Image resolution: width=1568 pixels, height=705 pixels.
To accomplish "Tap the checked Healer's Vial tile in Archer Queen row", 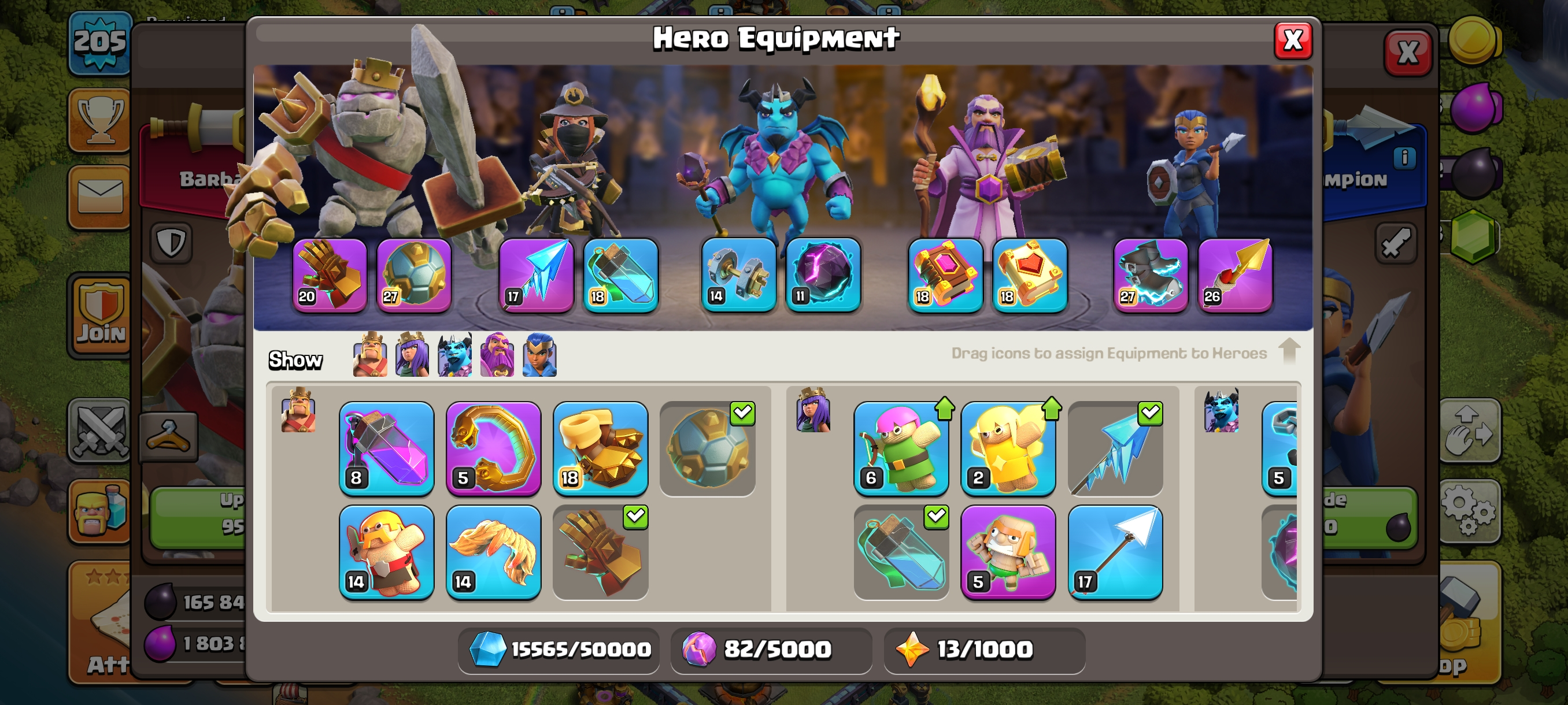I will click(x=901, y=552).
